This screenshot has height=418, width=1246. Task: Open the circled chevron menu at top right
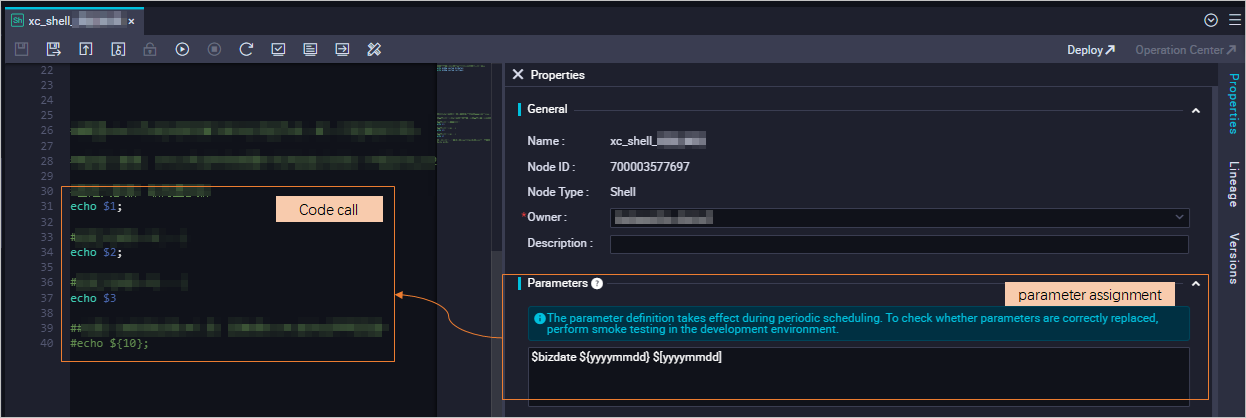[1211, 20]
